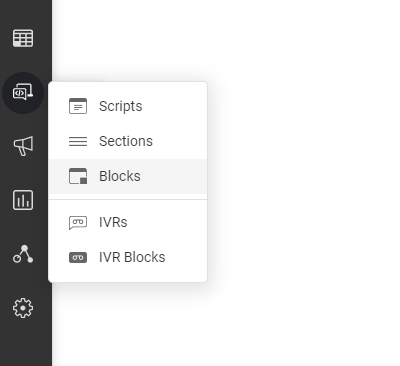Click the IVRs voicemail bubble icon
Screen dimensions: 400x366
tap(78, 223)
